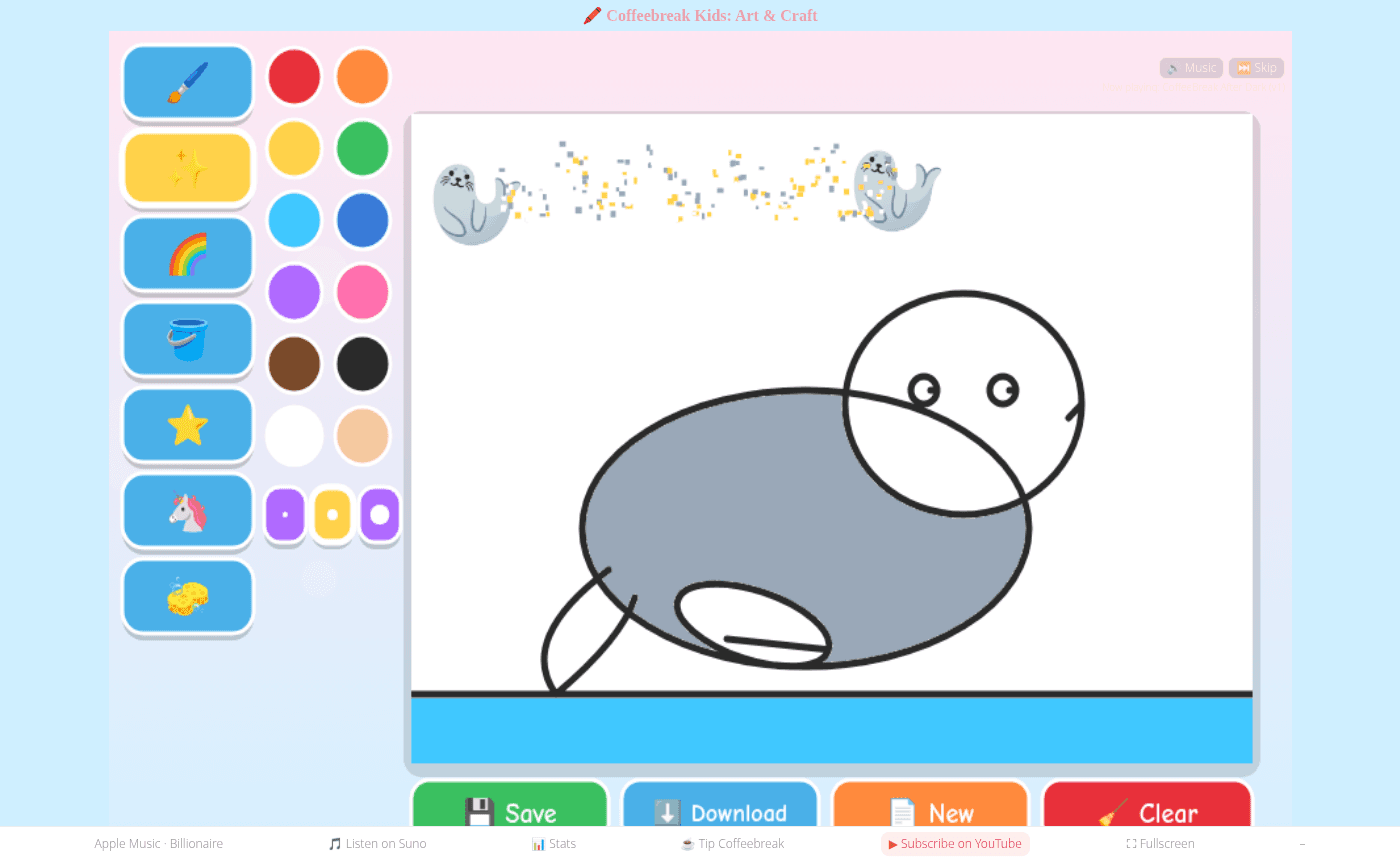Viewport: 1400px width, 860px height.
Task: Subscribe on YouTube
Action: [955, 844]
